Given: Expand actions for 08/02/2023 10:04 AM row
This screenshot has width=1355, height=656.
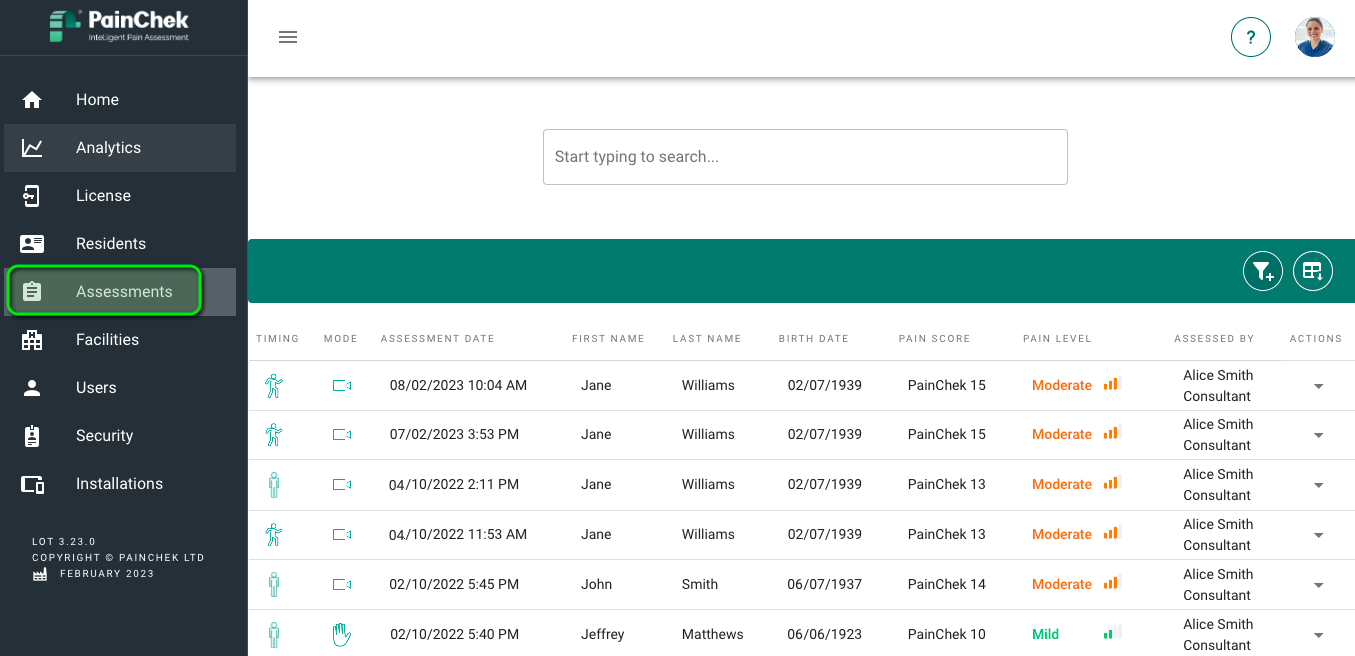Looking at the screenshot, I should [x=1318, y=387].
